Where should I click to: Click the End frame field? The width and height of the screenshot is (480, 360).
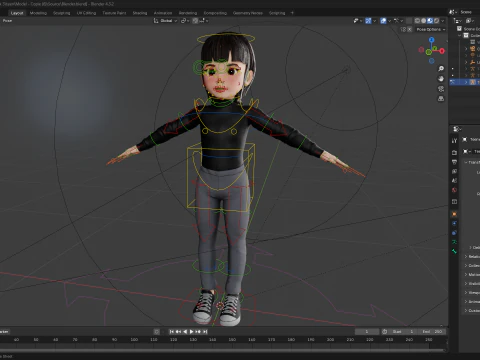pyautogui.click(x=432, y=332)
